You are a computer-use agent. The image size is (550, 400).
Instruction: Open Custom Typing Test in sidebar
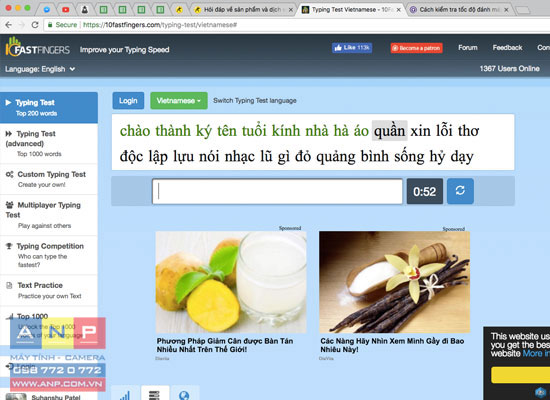(49, 179)
